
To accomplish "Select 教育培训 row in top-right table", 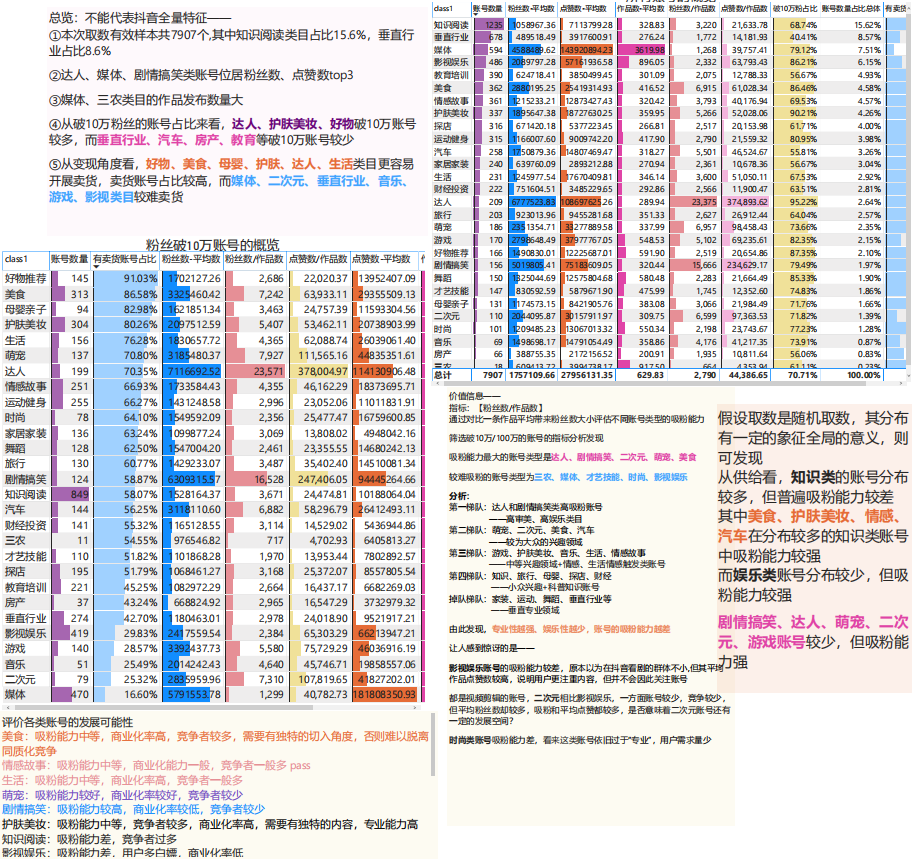I will point(669,75).
